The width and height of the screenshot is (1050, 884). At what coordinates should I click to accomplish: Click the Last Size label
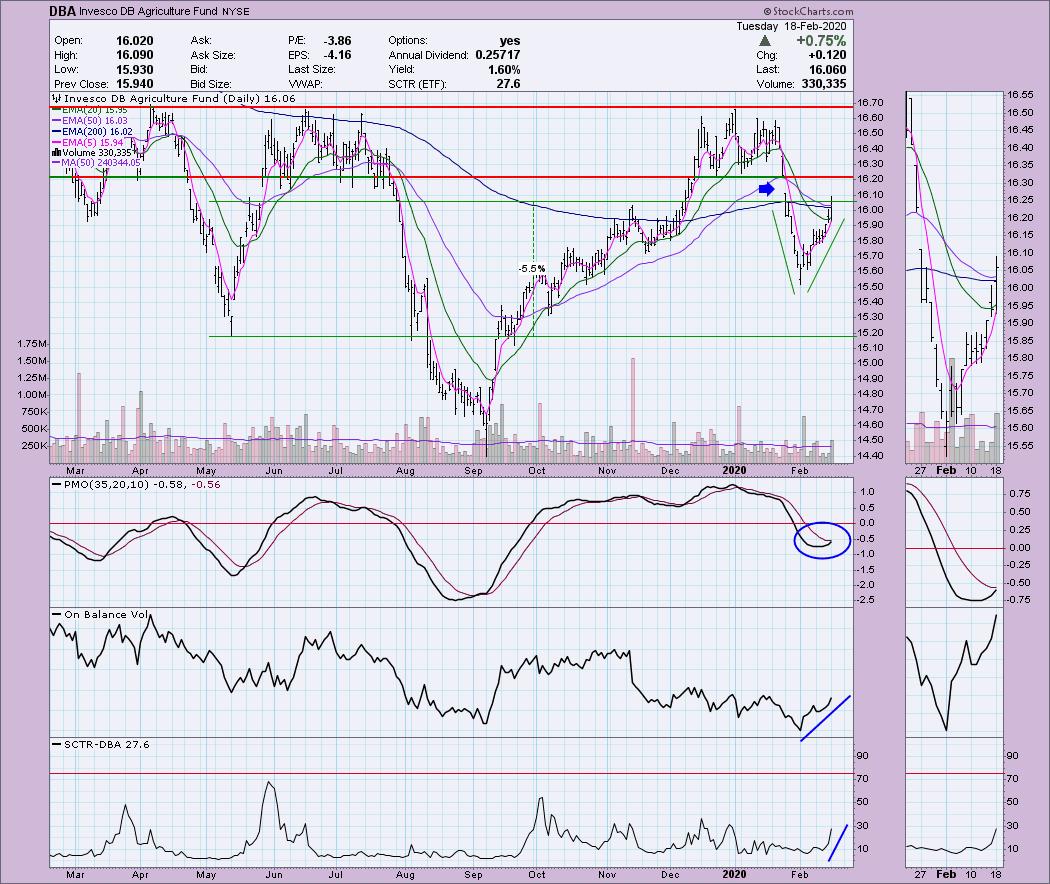click(x=311, y=70)
